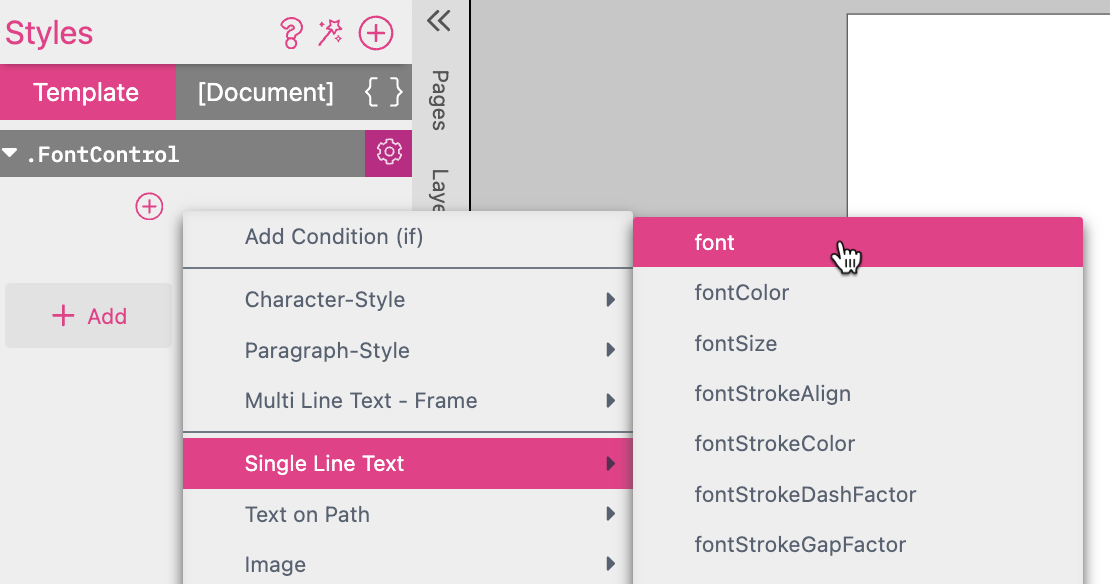Screen dimensions: 1110x584
Task: Choose fontColor from the submenu
Action: click(740, 292)
